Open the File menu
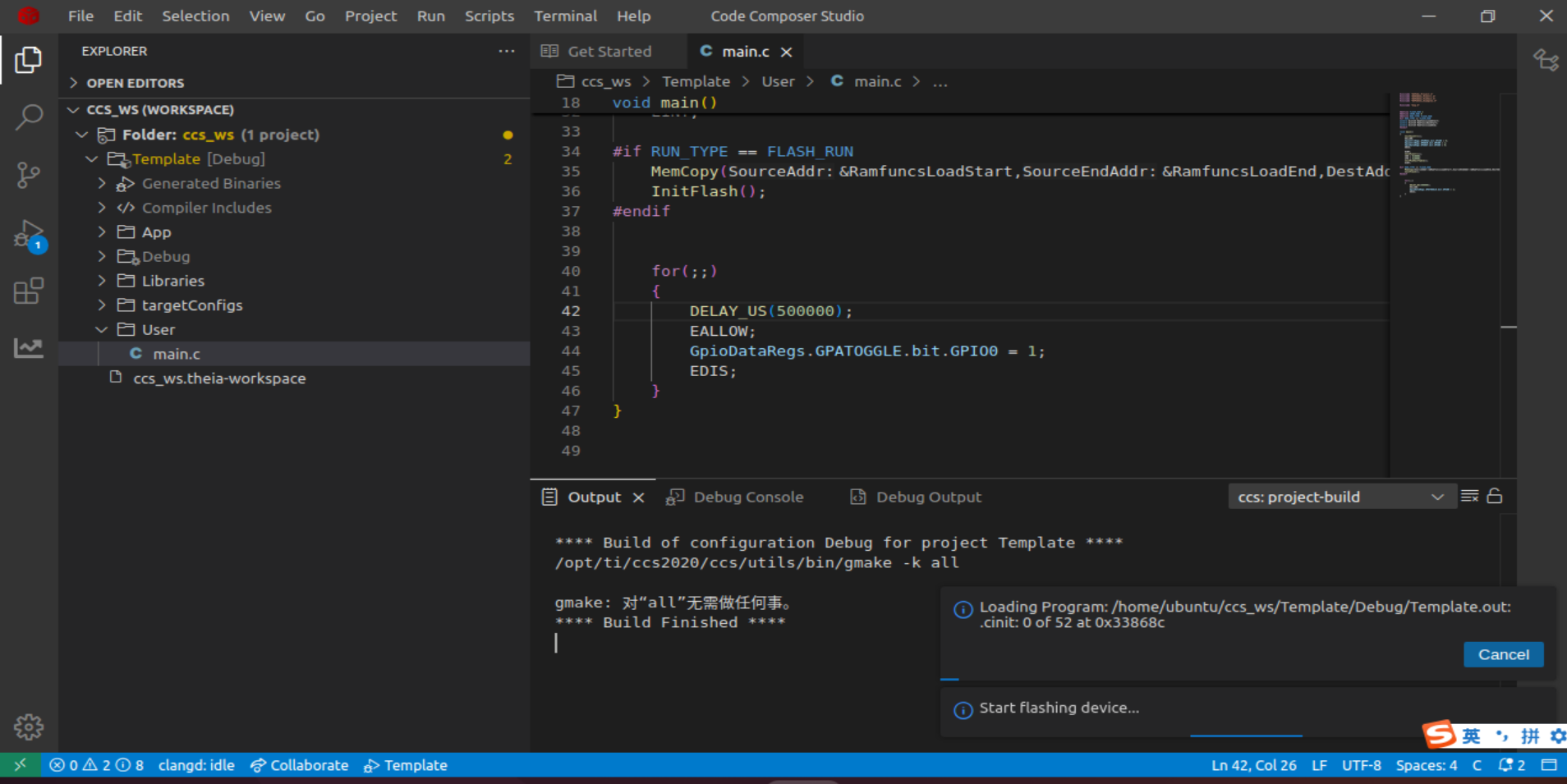The height and width of the screenshot is (784, 1567). tap(80, 16)
